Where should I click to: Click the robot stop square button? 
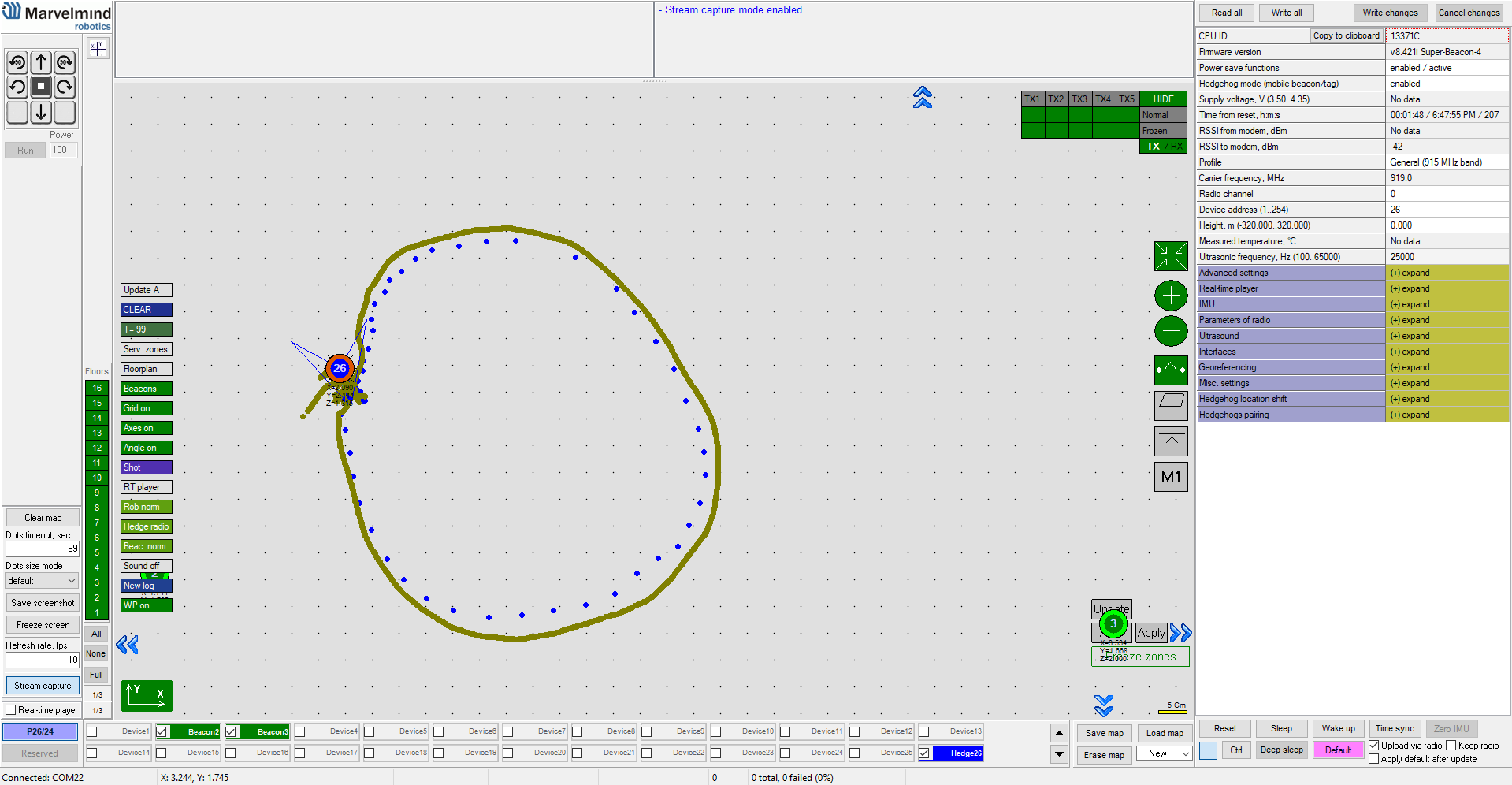pos(41,87)
